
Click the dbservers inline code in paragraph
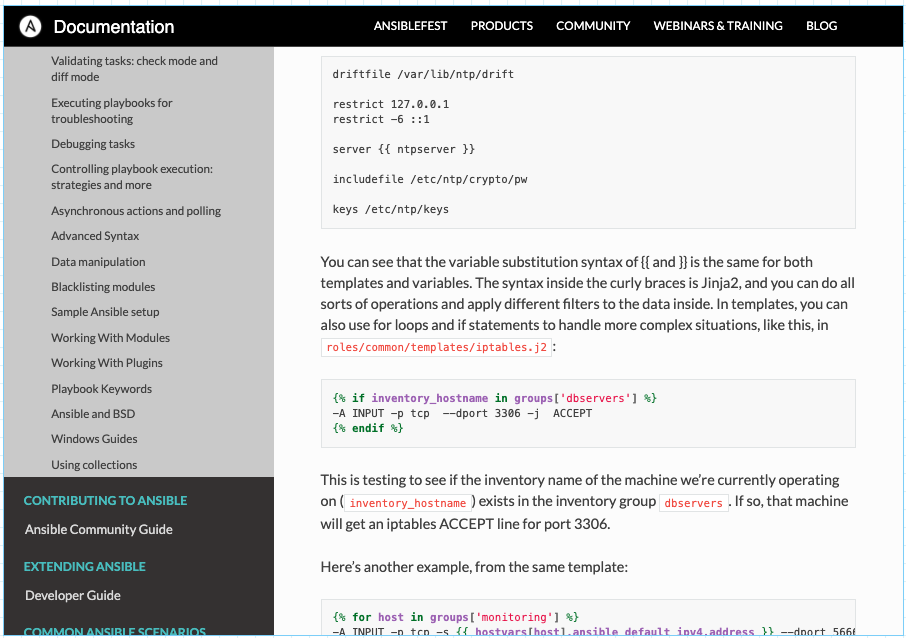(x=693, y=503)
